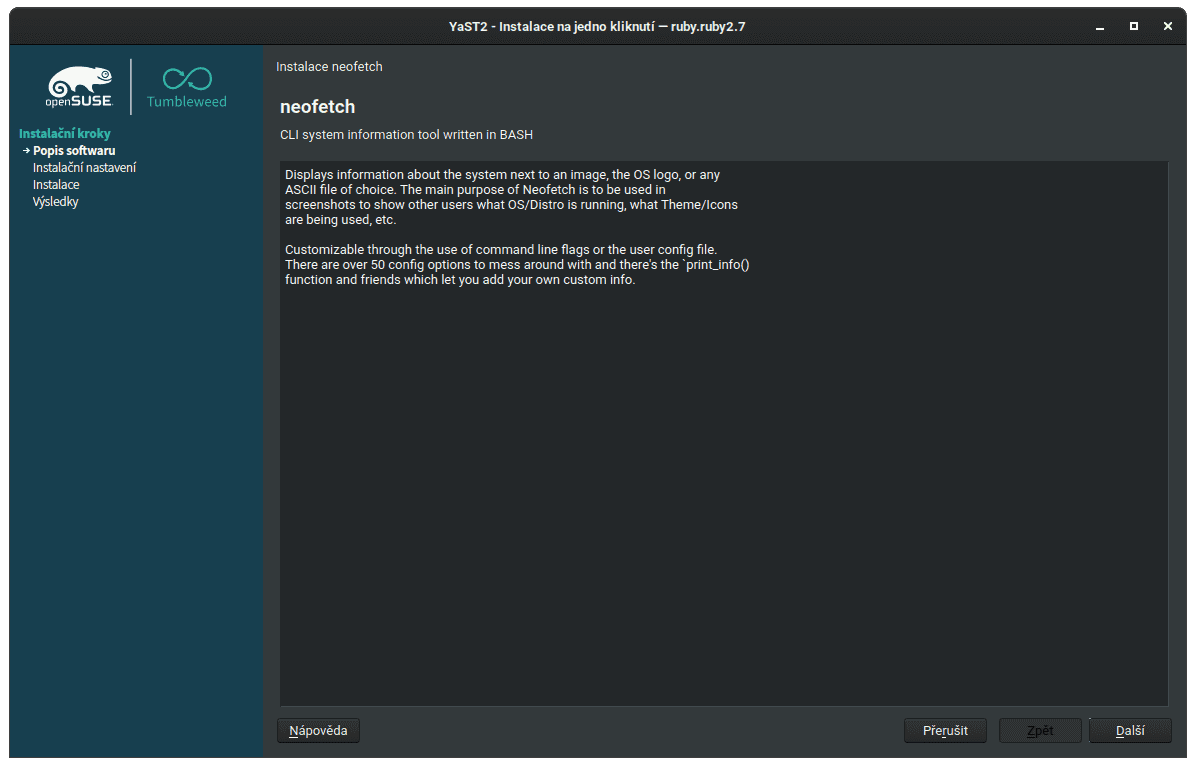Select the Instalace step
This screenshot has height=767, width=1196.
pyautogui.click(x=55, y=184)
